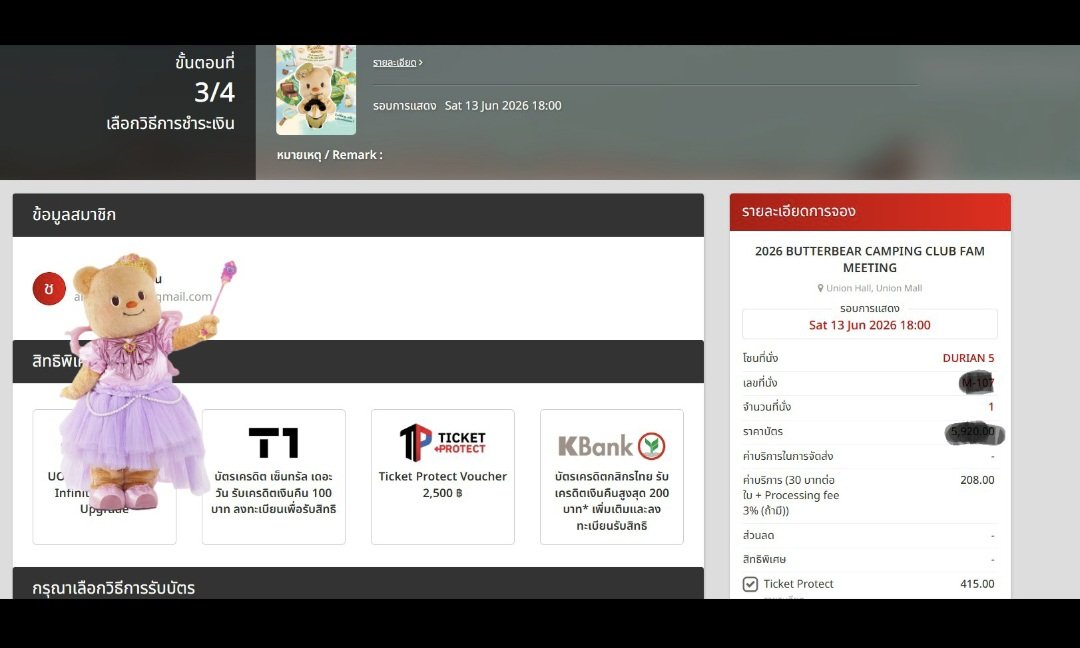Click the 208.00 service fee amount

[x=977, y=480]
